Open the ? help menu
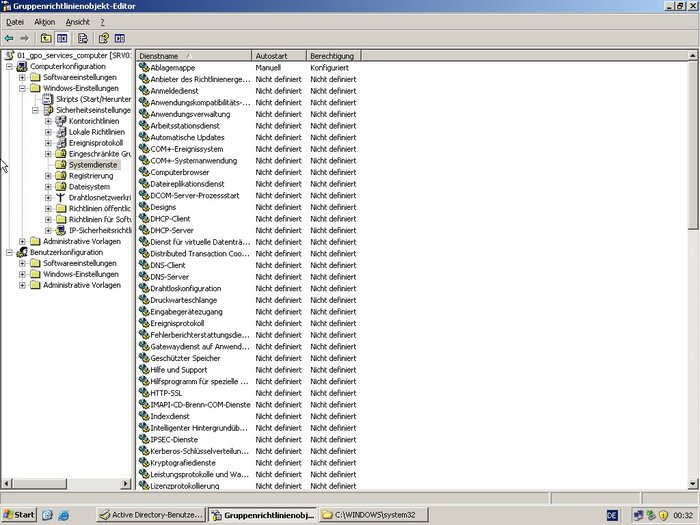This screenshot has width=700, height=525. (x=102, y=22)
